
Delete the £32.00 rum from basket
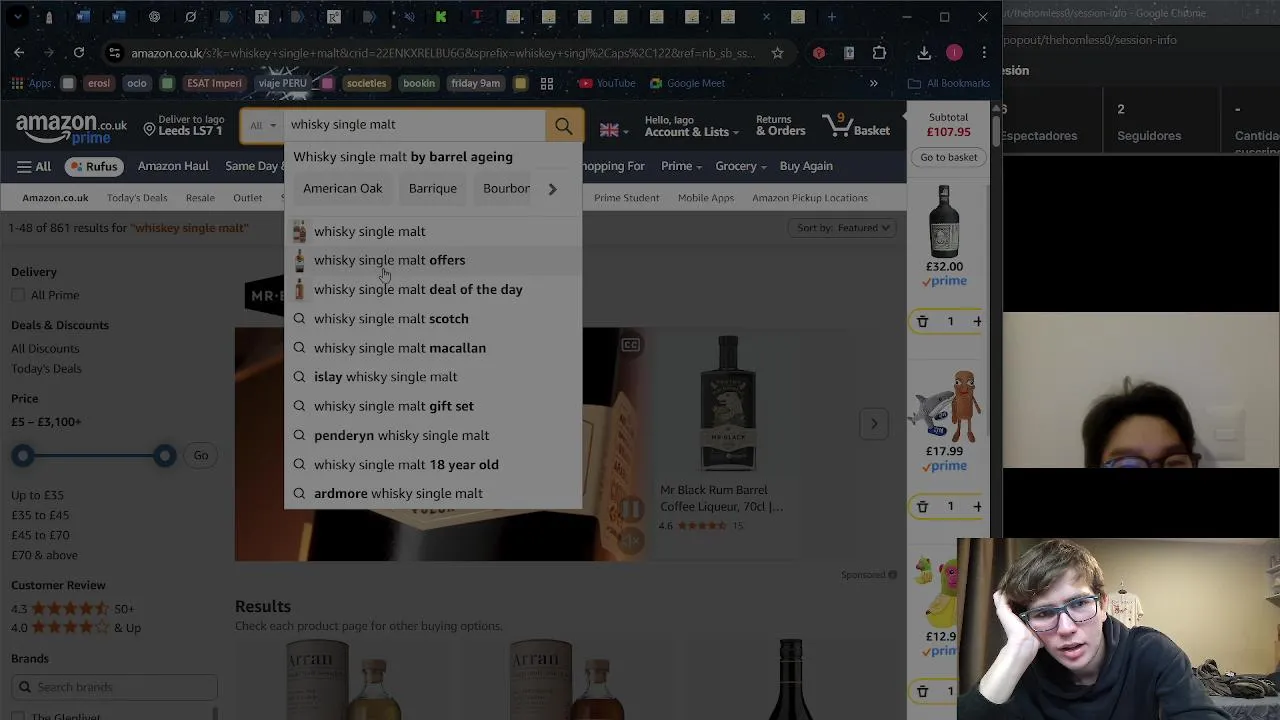coord(922,321)
